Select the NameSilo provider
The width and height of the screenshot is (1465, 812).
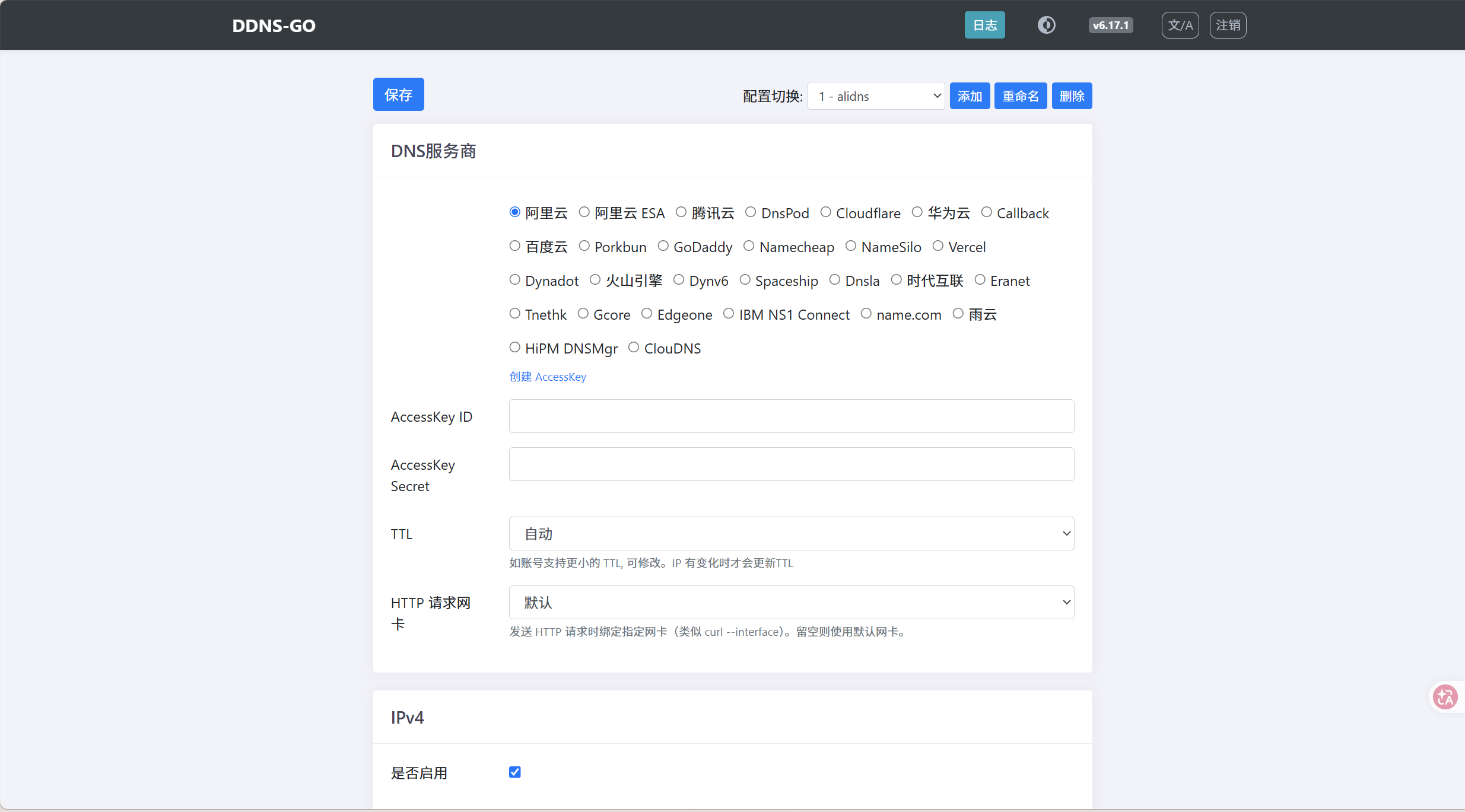pos(851,246)
